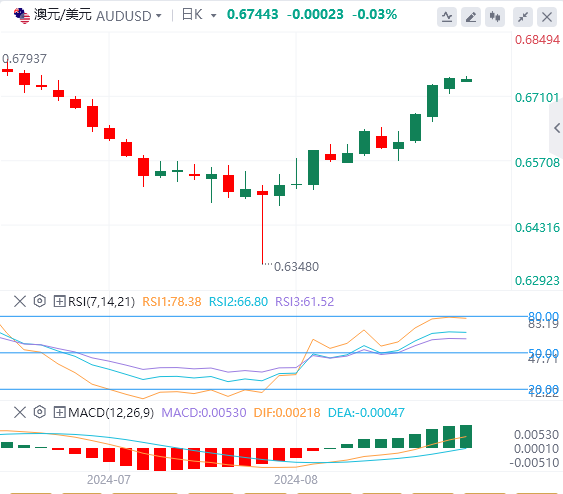Switch chart type with candlestick icon
This screenshot has width=563, height=494.
point(495,17)
